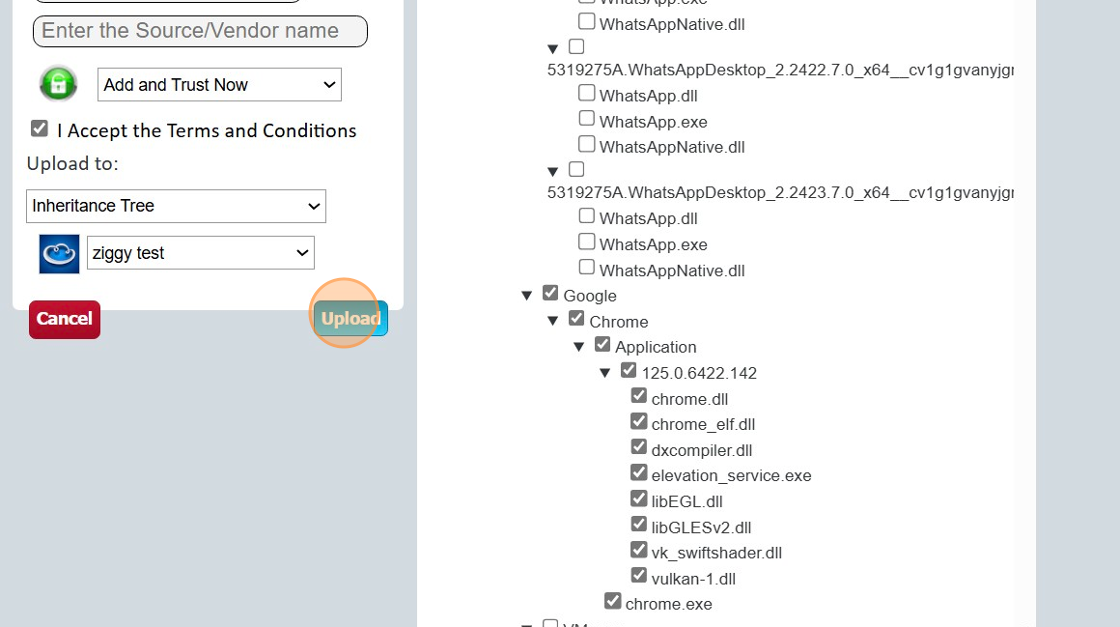Viewport: 1120px width, 627px height.
Task: Click the Upload button
Action: (x=349, y=317)
